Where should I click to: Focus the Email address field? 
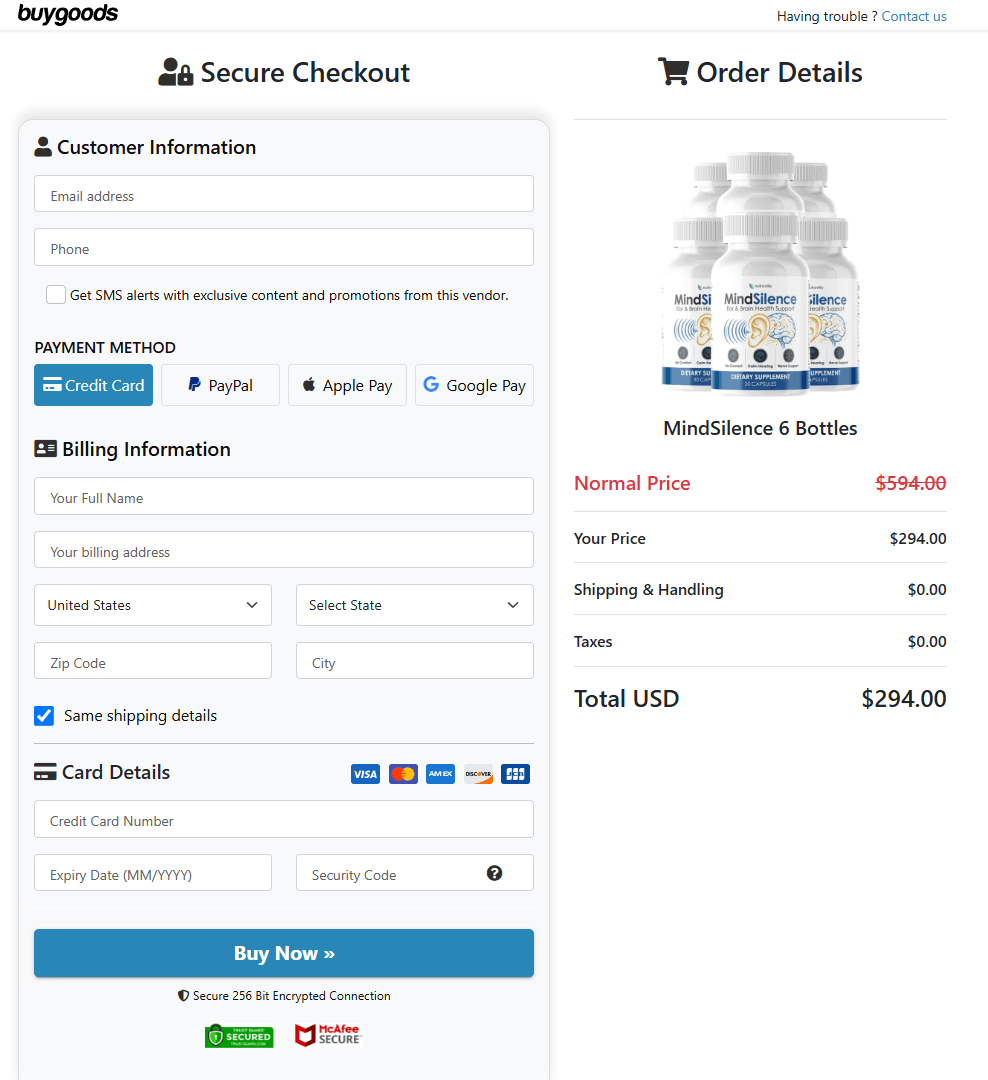click(x=284, y=194)
